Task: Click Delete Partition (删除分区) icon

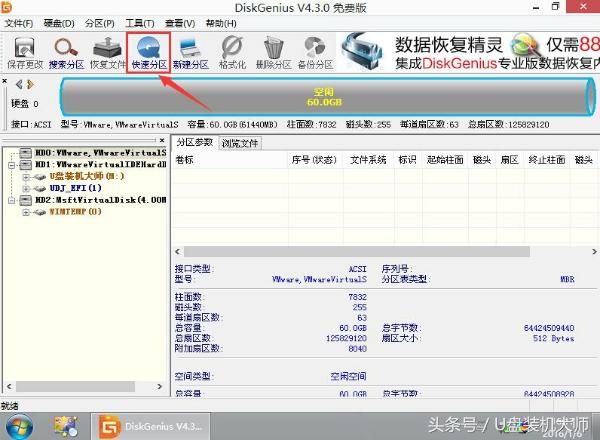Action: tap(273, 53)
